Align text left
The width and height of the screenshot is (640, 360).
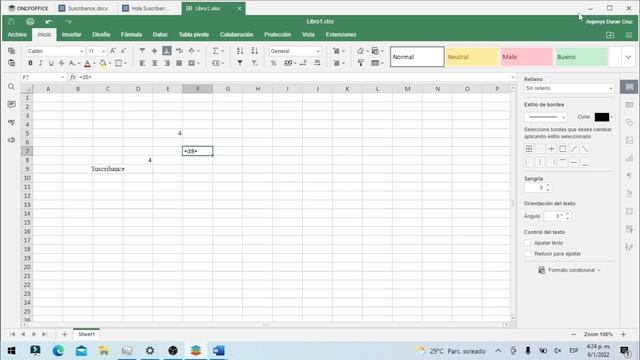click(142, 63)
